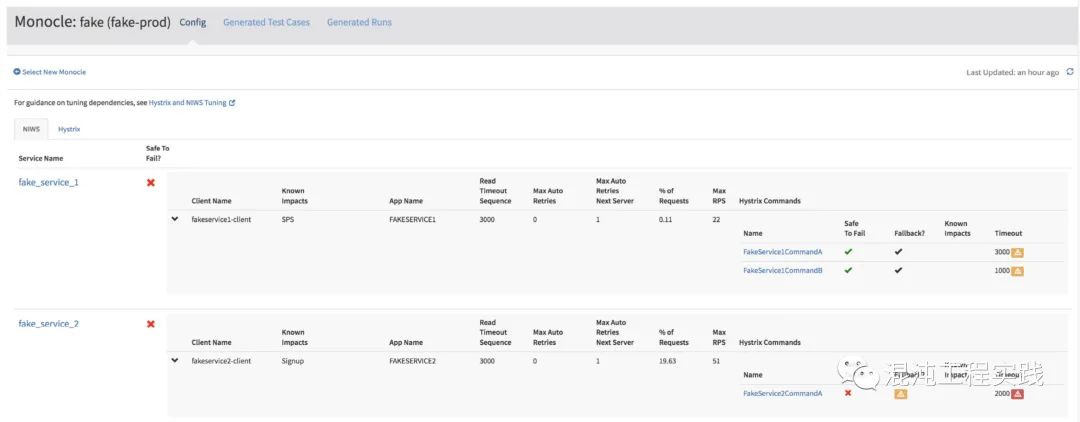The height and width of the screenshot is (422, 1080).
Task: Click the red X for fake_service_1
Action: [151, 182]
